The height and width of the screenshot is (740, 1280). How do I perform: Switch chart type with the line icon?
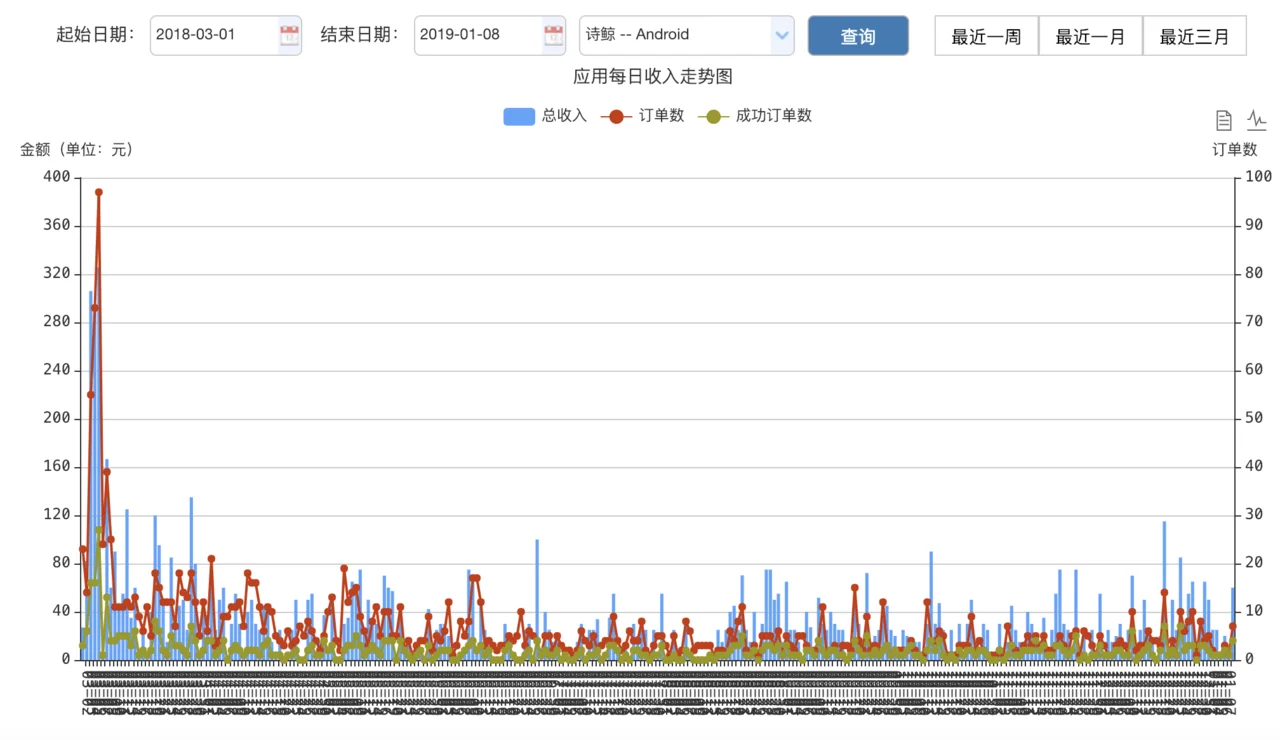coord(1257,120)
